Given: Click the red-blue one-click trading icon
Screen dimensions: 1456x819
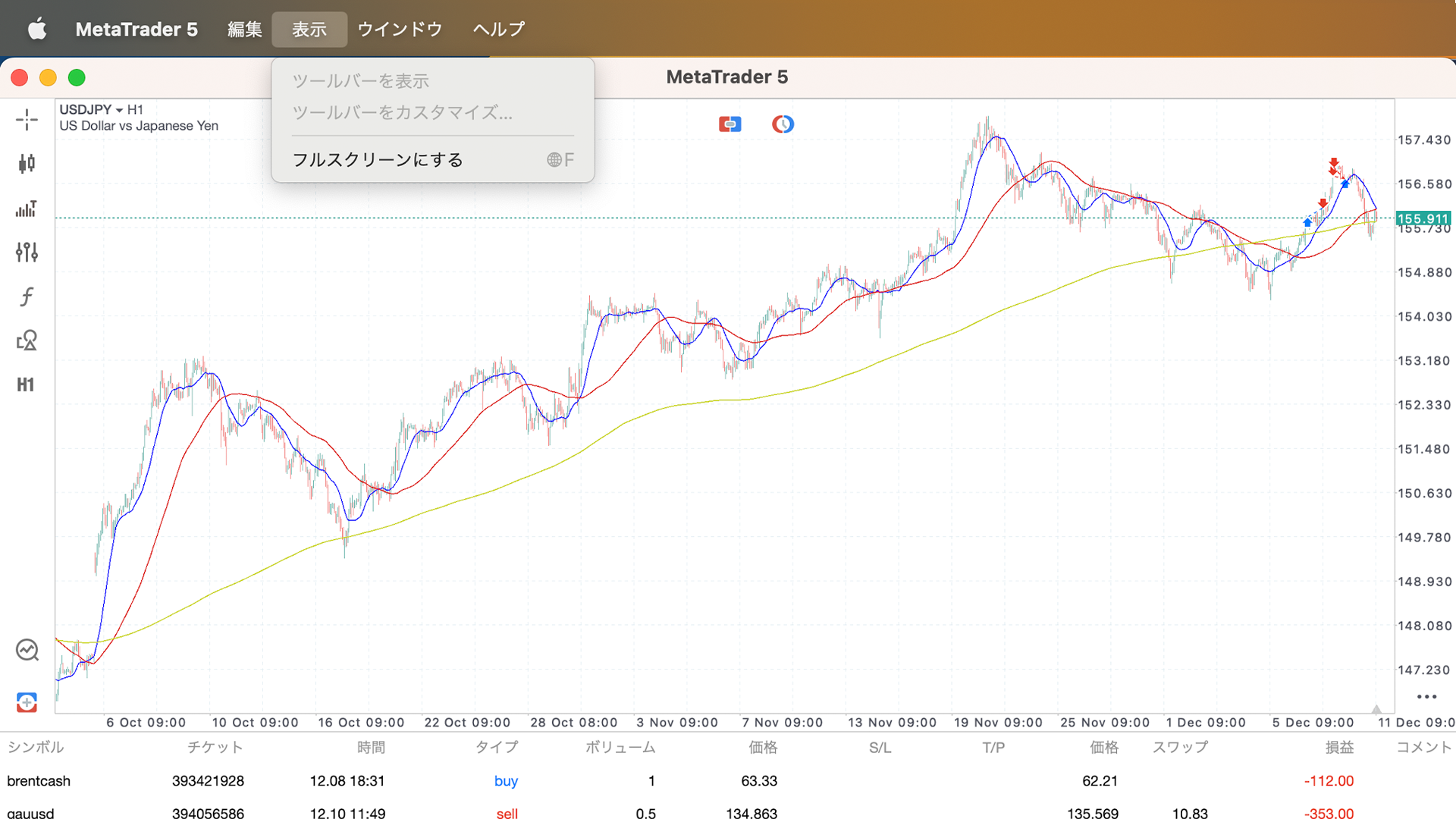Looking at the screenshot, I should [x=730, y=124].
